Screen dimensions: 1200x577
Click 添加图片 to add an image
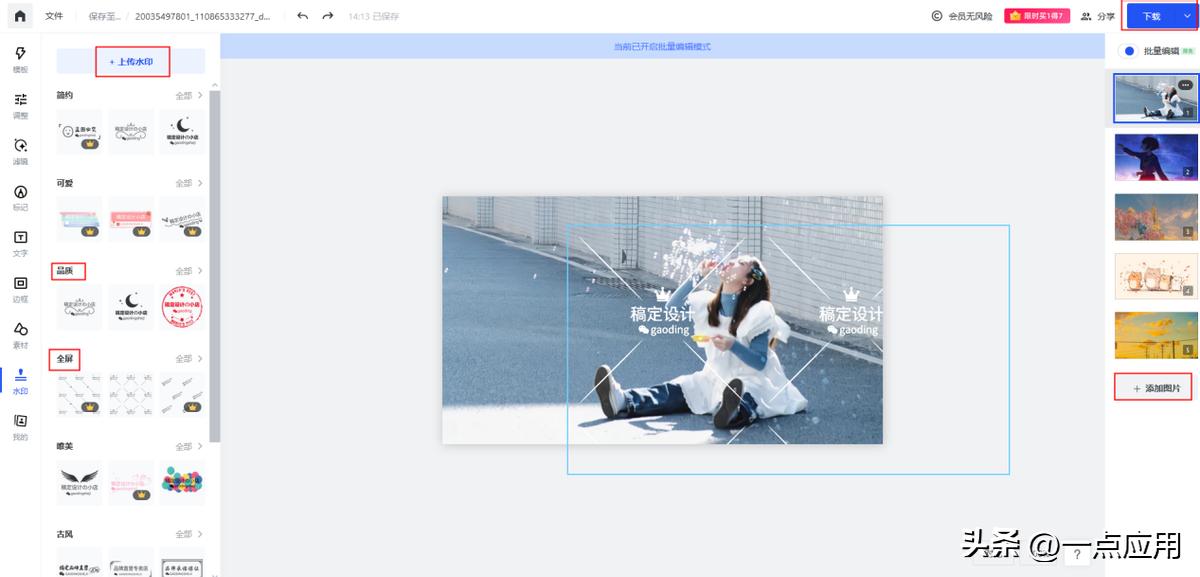click(x=1154, y=388)
